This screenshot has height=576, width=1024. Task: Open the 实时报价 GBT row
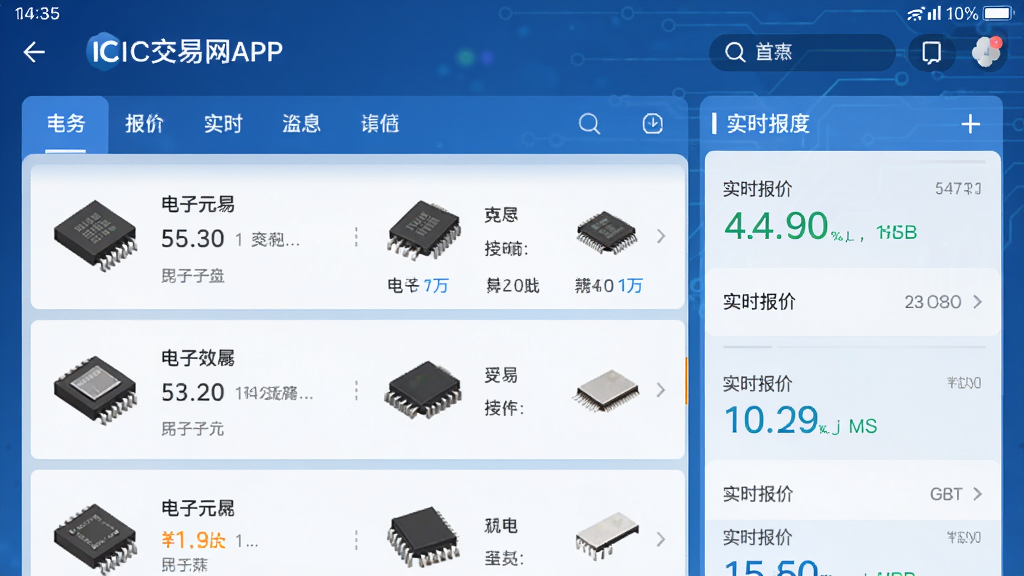click(852, 494)
